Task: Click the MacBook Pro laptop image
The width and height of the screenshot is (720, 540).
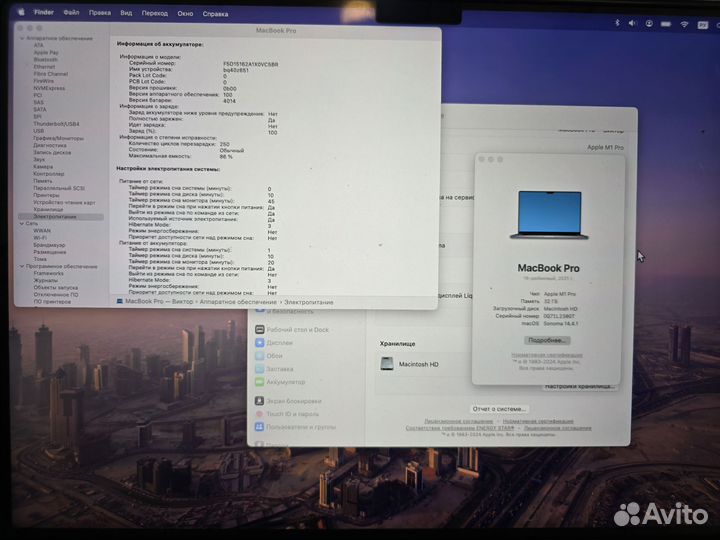Action: (549, 215)
